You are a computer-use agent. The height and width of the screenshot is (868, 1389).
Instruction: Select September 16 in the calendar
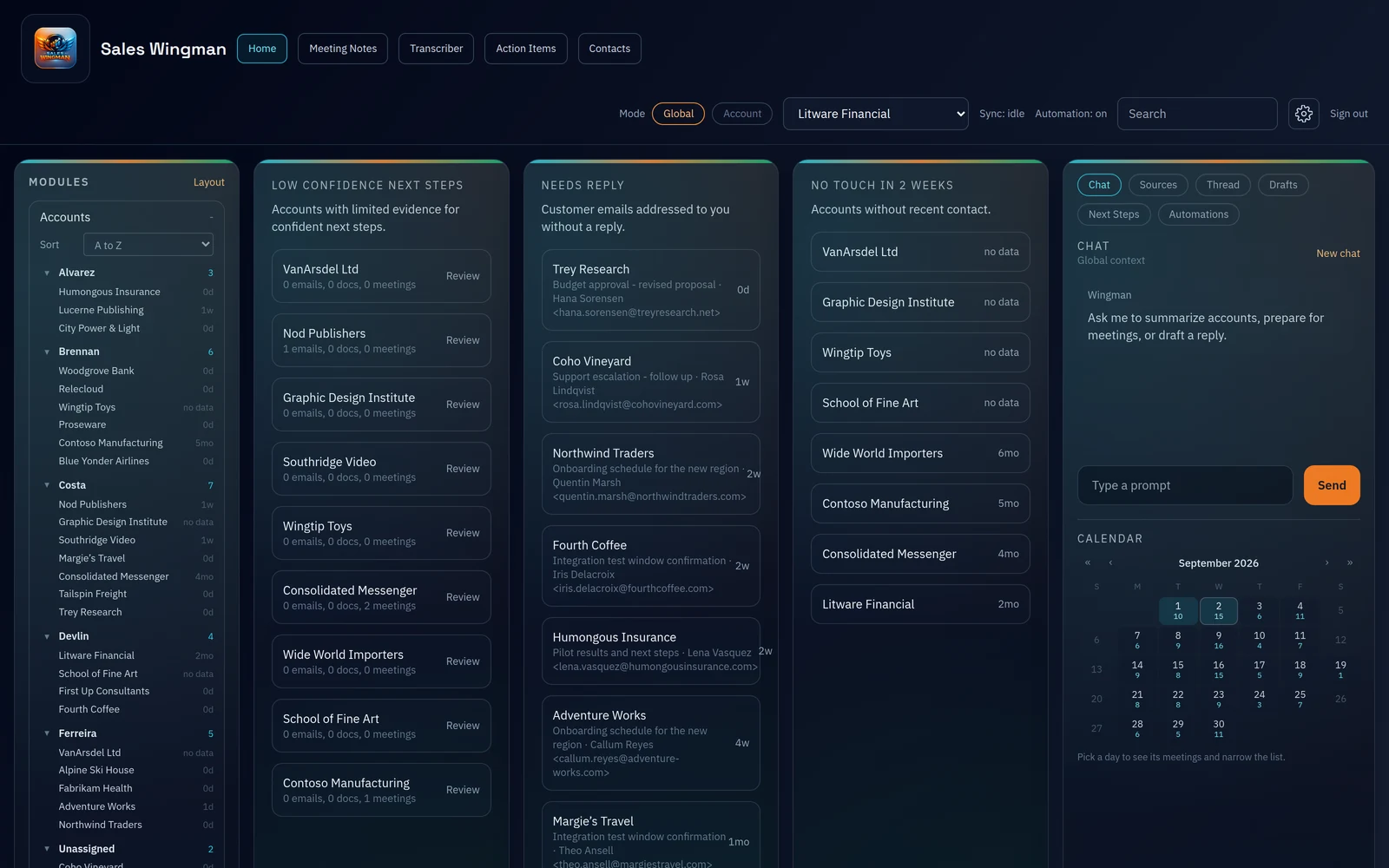click(x=1219, y=669)
